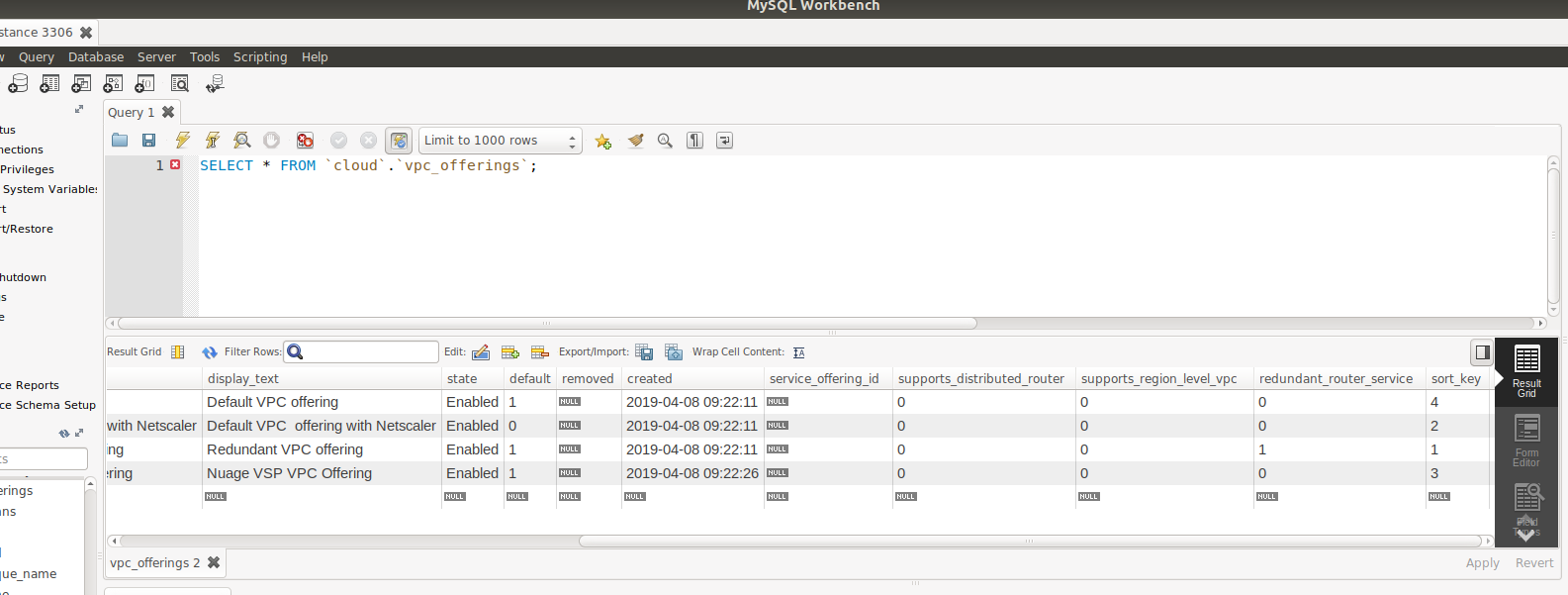Screen dimensions: 1568x595
Task: Switch to Form Editor side panel
Action: click(x=1526, y=442)
